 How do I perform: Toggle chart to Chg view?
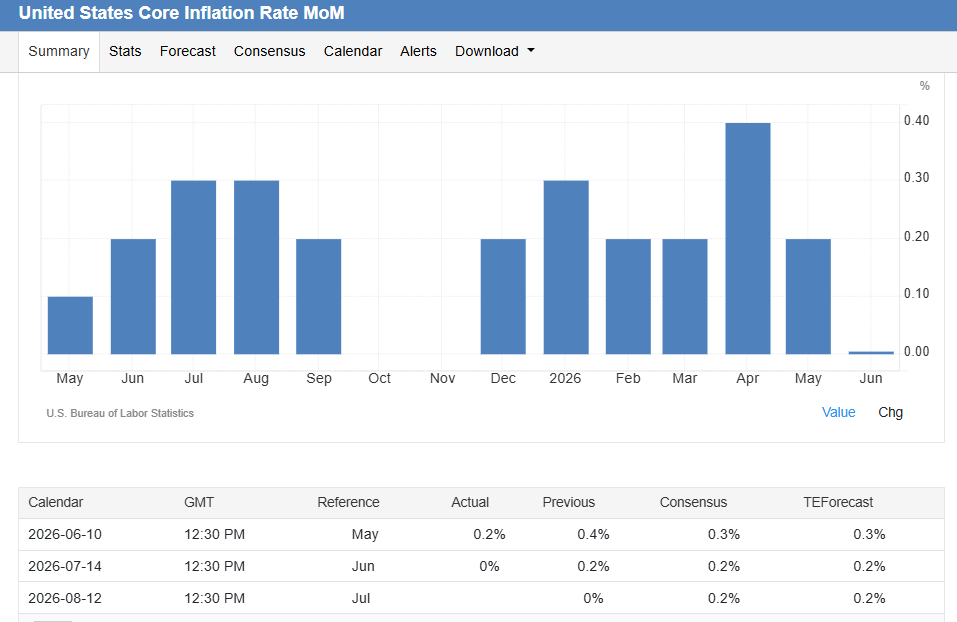(x=890, y=413)
